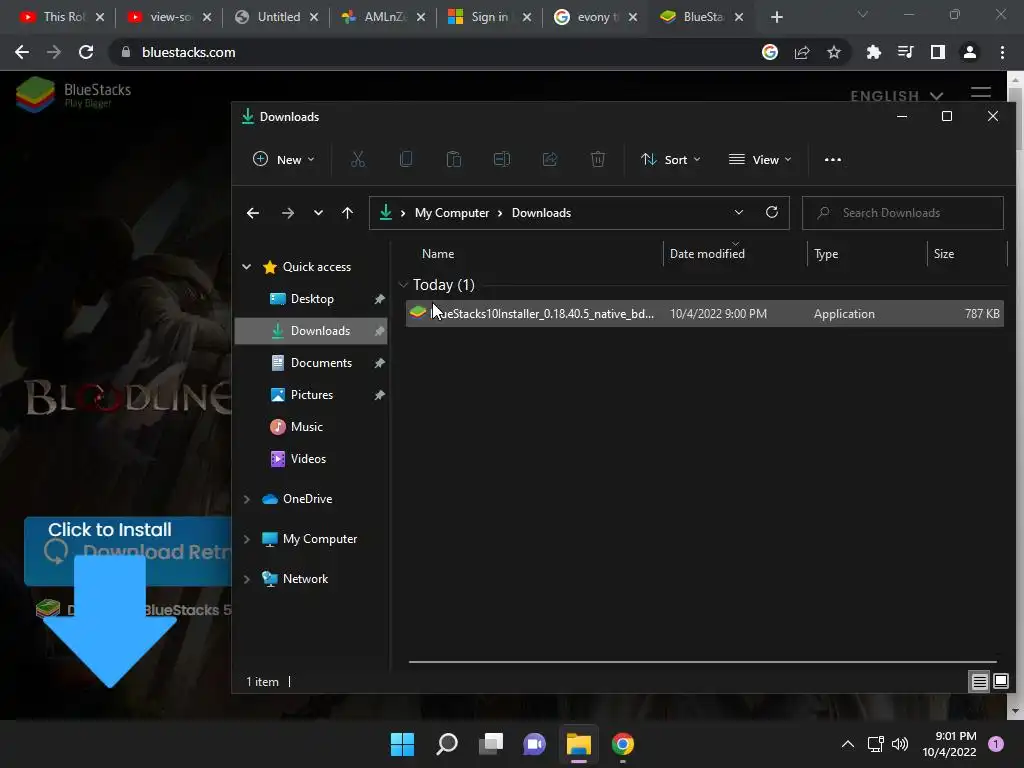This screenshot has width=1024, height=768.
Task: Switch to details view layout icon
Action: tap(980, 682)
